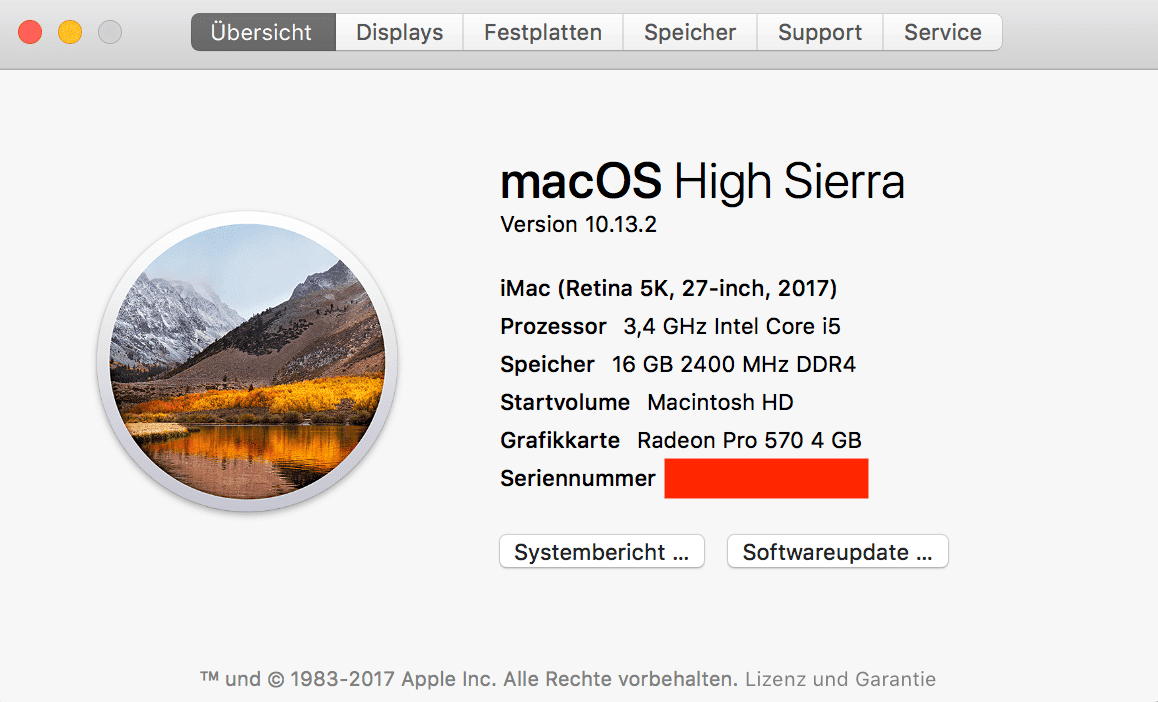
Task: Open the Service tab
Action: [943, 32]
